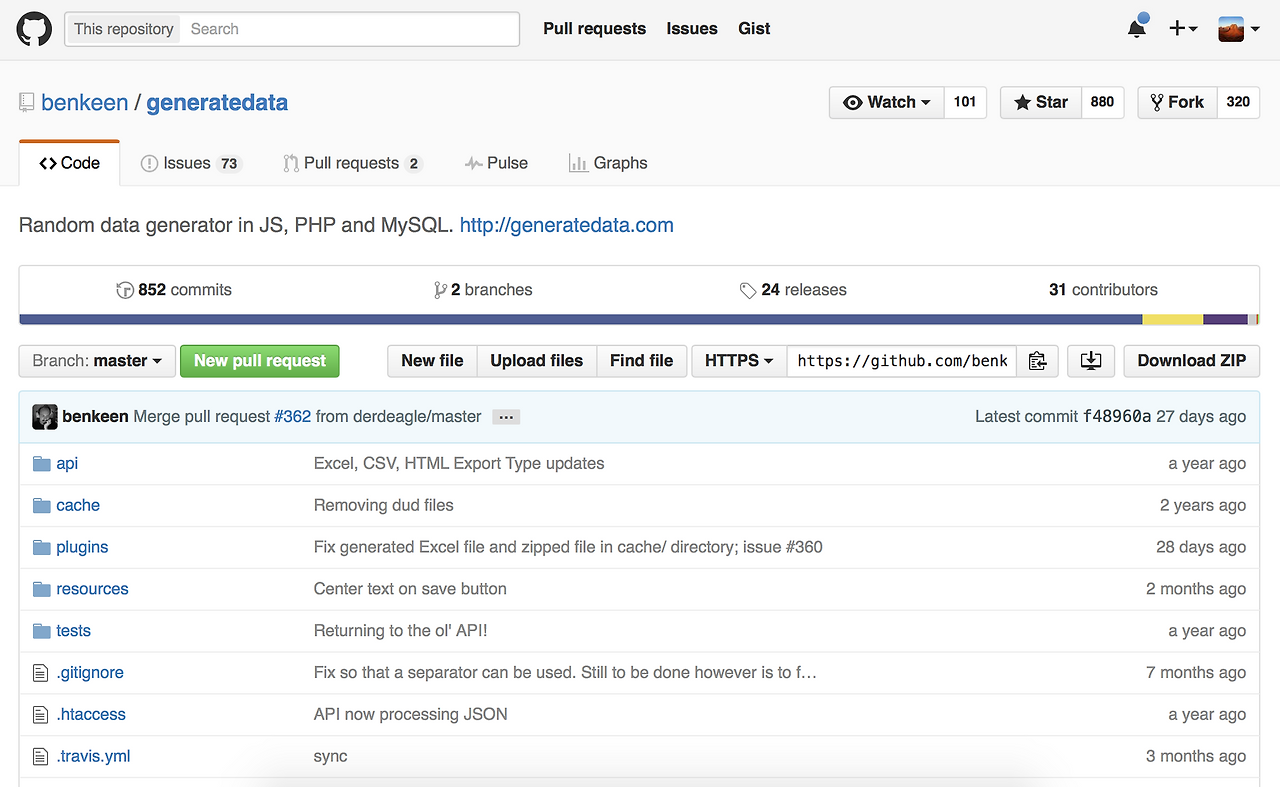
Task: Click benkeen's avatar in the commit bar
Action: [x=45, y=417]
